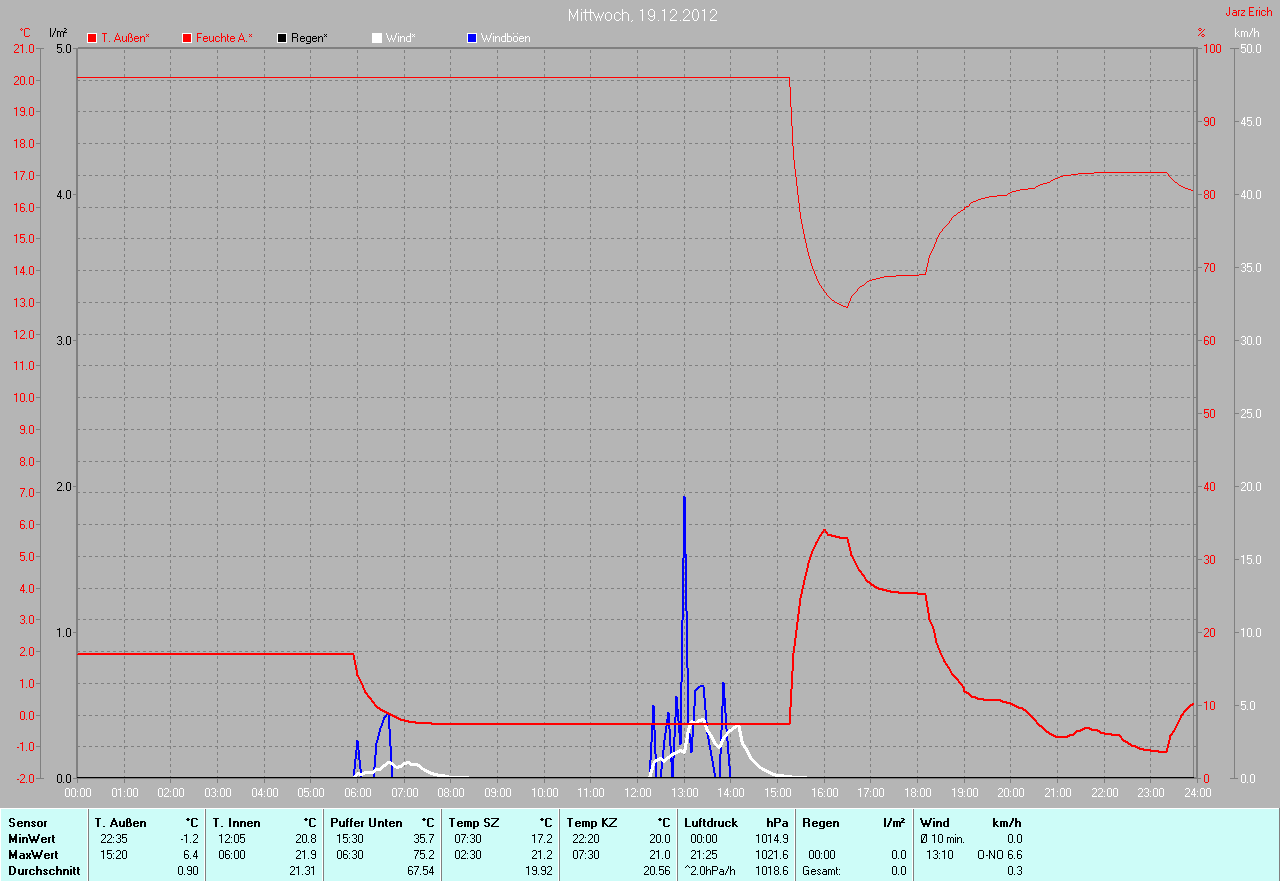The image size is (1280, 881).
Task: Click the white Wind legend swatch
Action: click(x=377, y=38)
